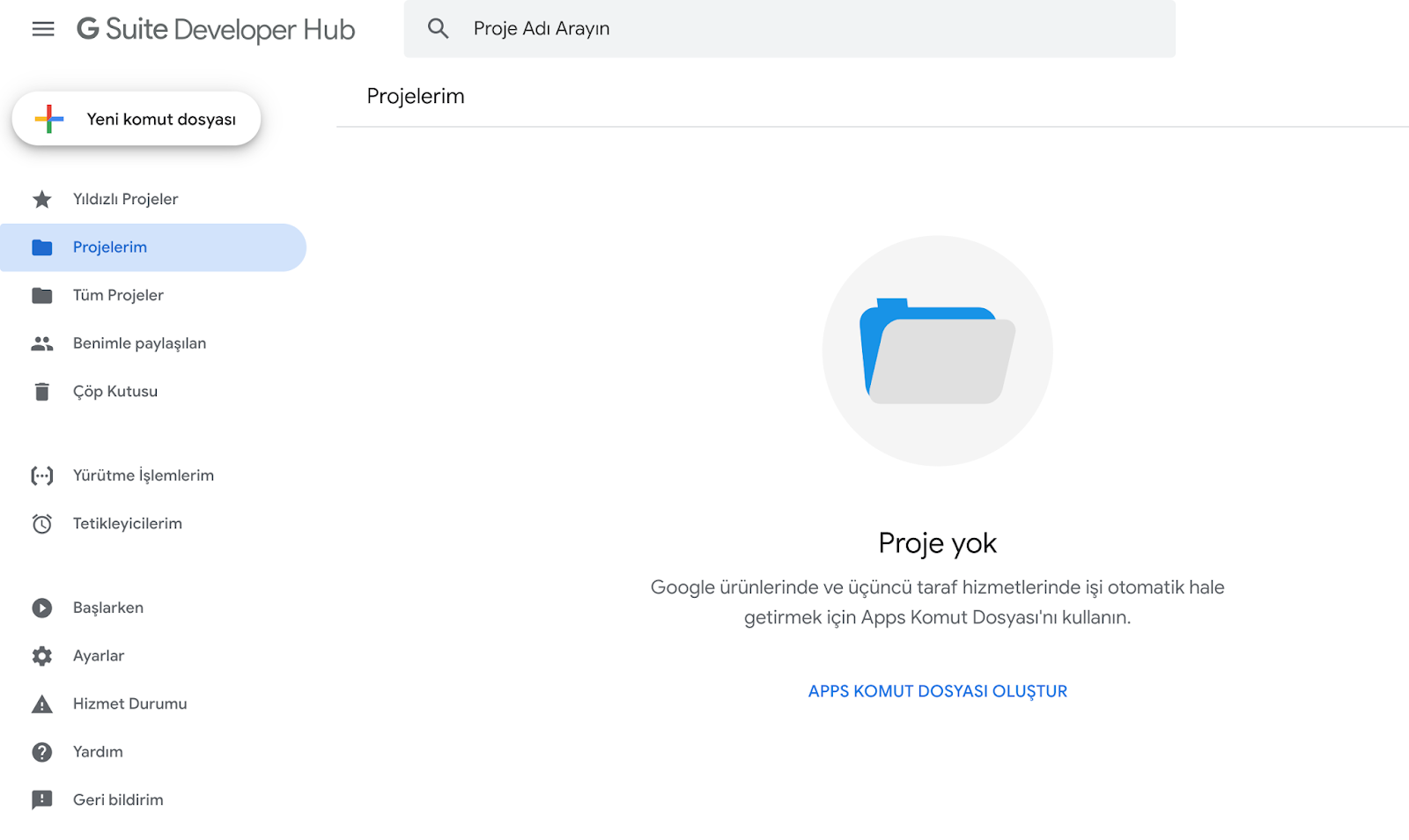Click APPS KOMUT DOSYASI OLUŞTUR link
The width and height of the screenshot is (1409, 840).
938,691
